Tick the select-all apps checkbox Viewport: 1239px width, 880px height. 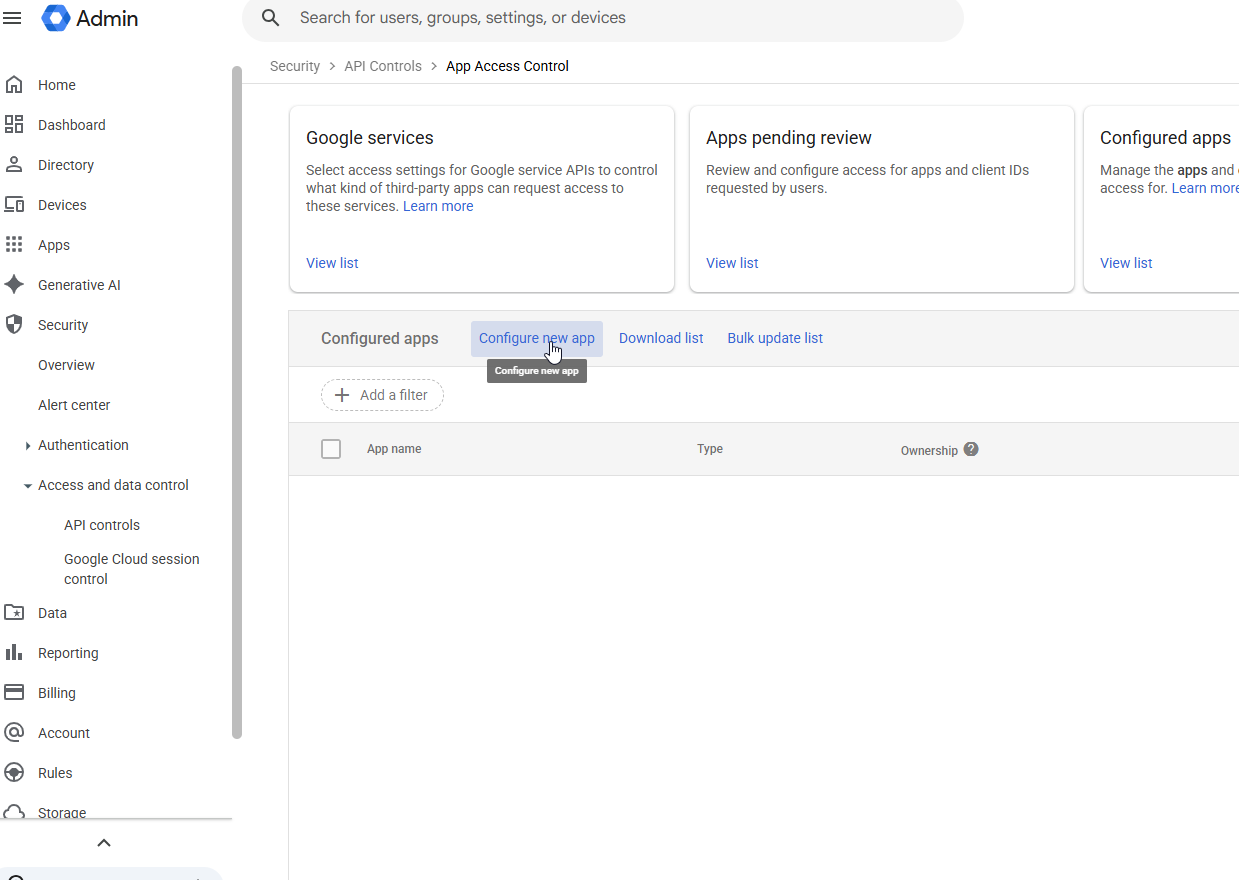click(x=331, y=449)
